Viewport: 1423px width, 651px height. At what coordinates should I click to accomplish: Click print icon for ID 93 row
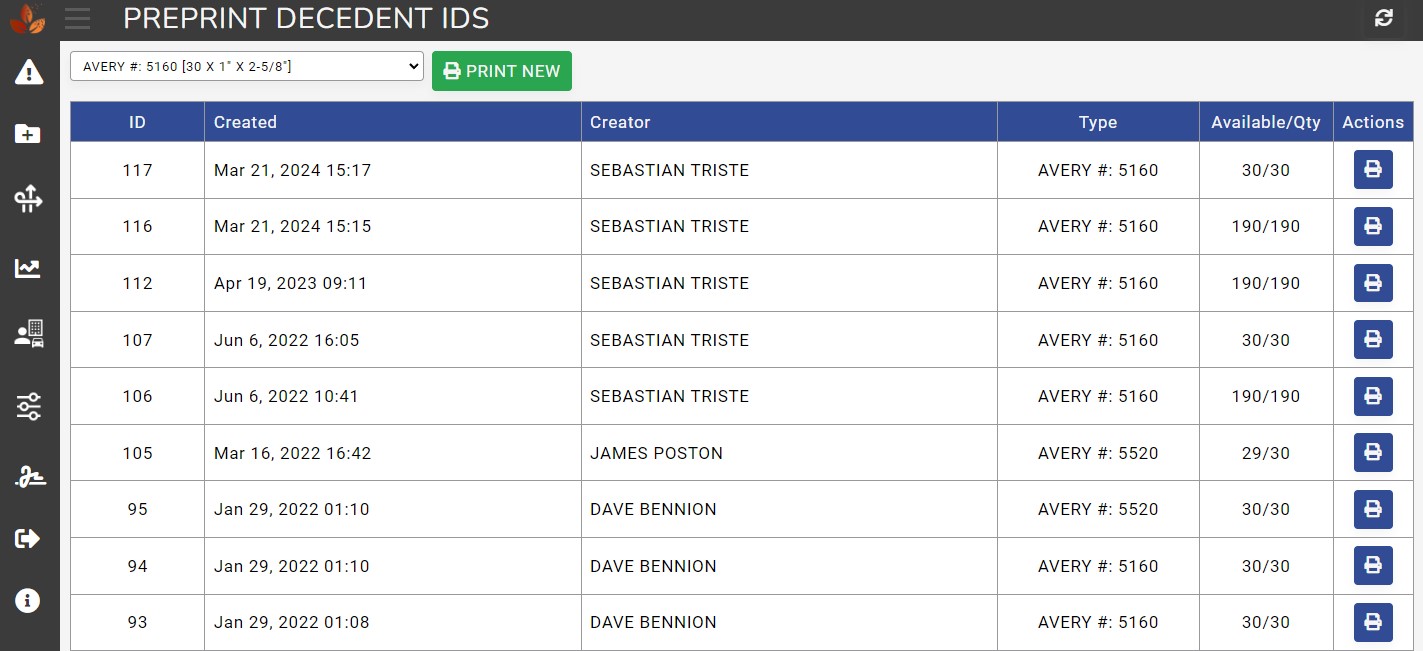pyautogui.click(x=1373, y=622)
